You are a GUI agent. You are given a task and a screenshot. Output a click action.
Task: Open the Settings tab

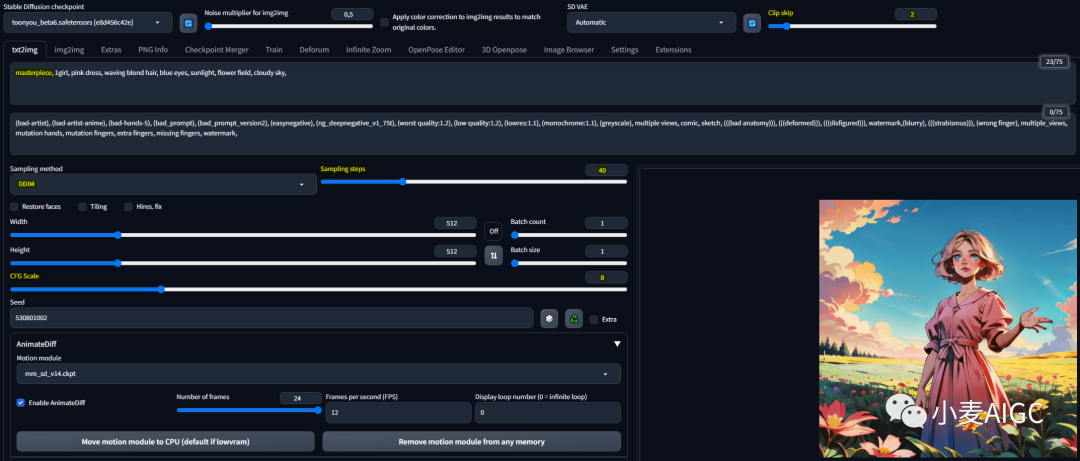pos(625,50)
